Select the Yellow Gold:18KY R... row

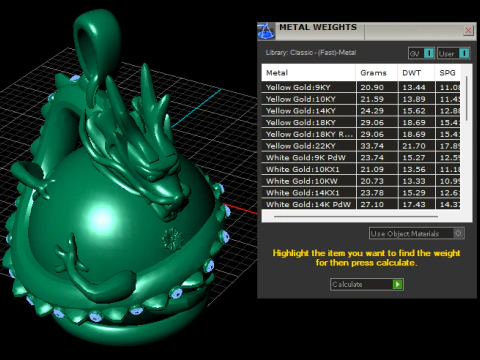pos(361,134)
